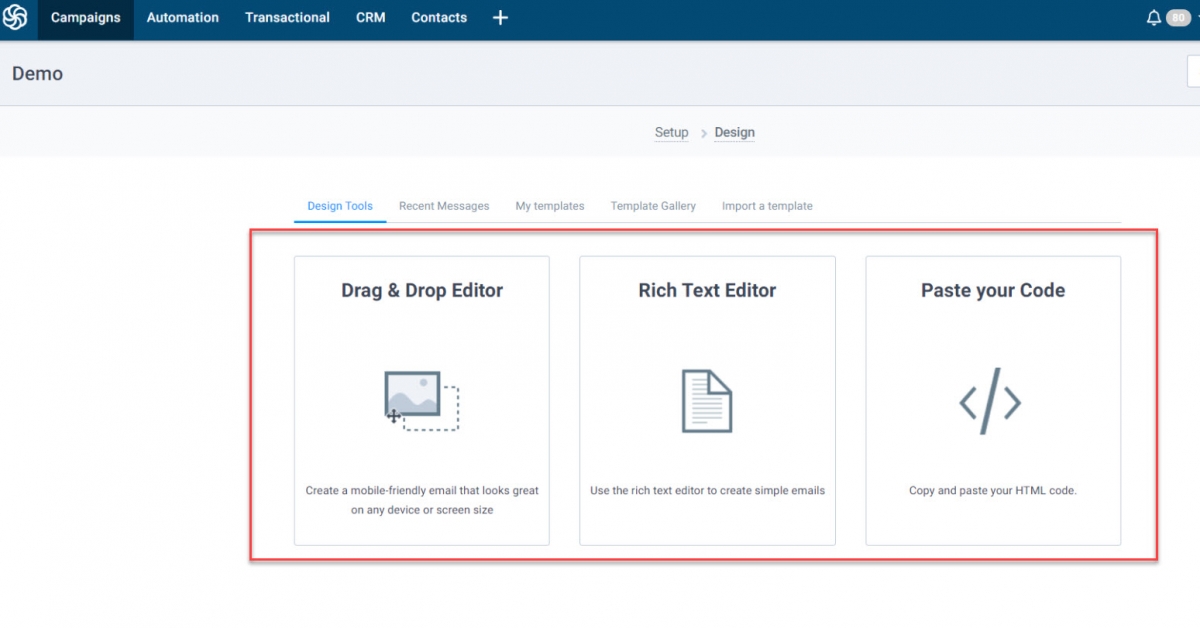Switch to the Recent Messages tab
This screenshot has width=1200, height=628.
(444, 206)
